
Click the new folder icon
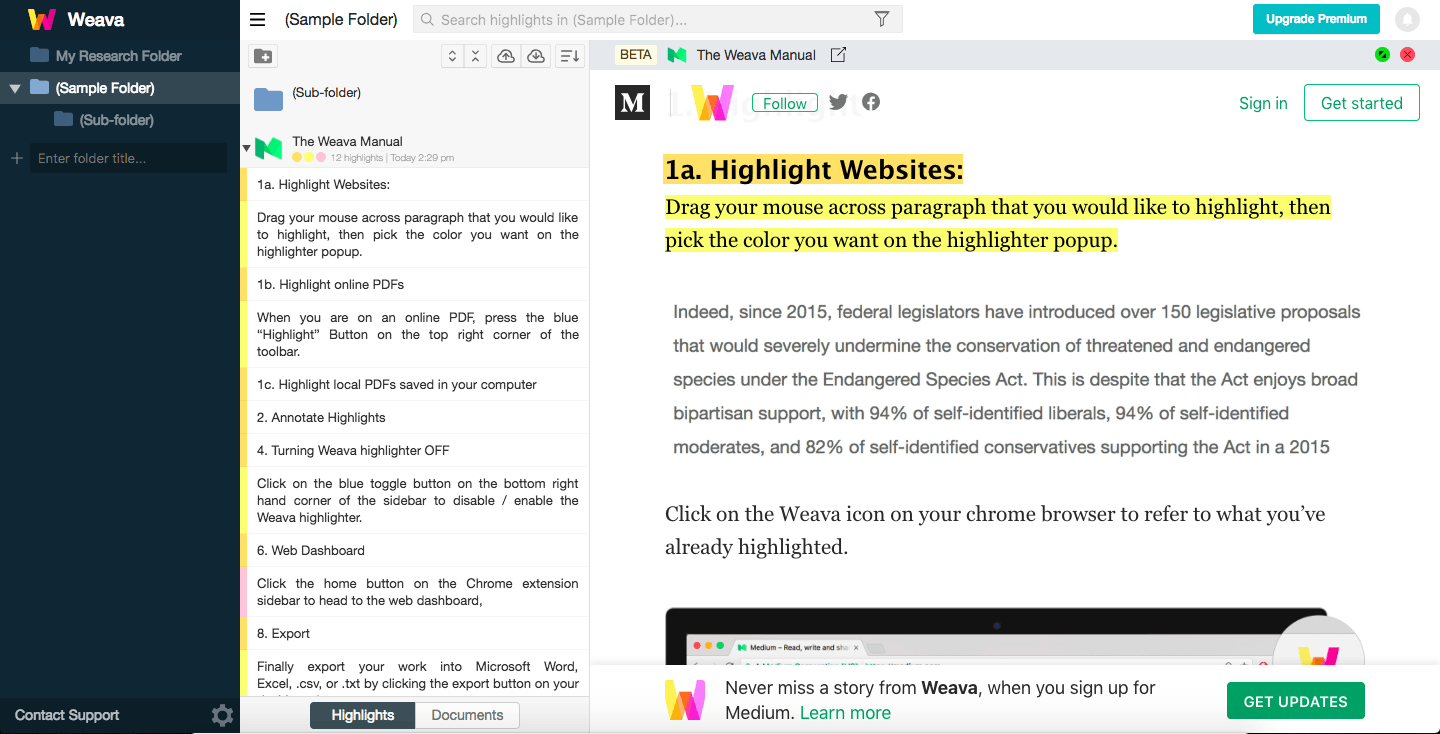click(263, 57)
